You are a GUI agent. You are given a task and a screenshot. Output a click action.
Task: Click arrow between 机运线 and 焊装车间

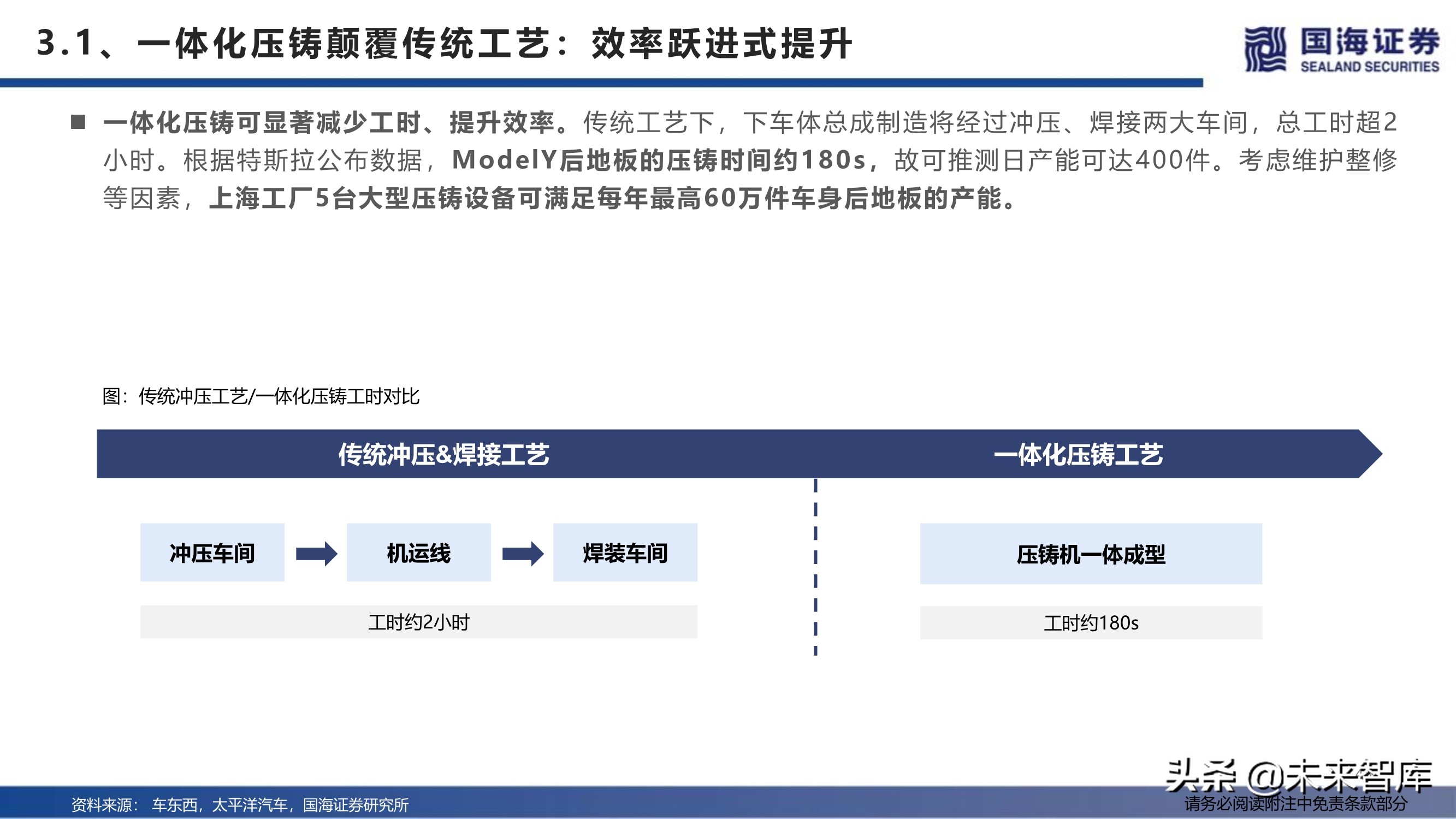(523, 553)
